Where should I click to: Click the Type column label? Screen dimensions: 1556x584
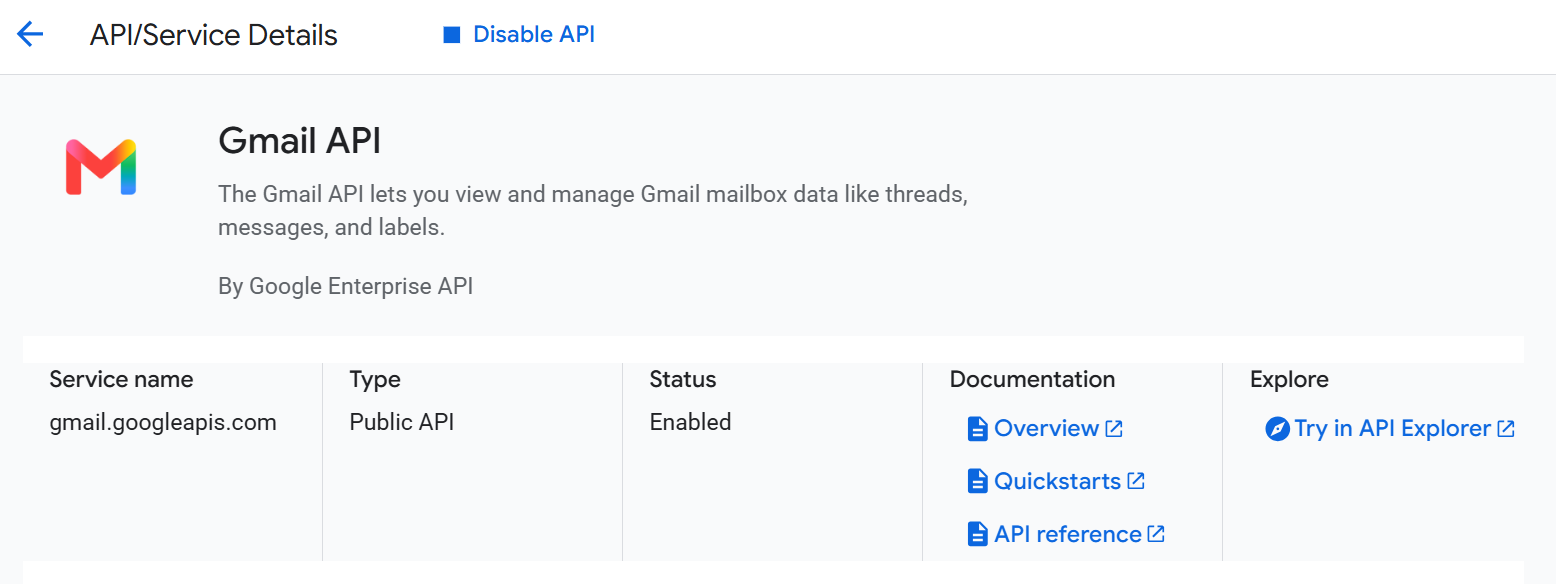pos(375,380)
